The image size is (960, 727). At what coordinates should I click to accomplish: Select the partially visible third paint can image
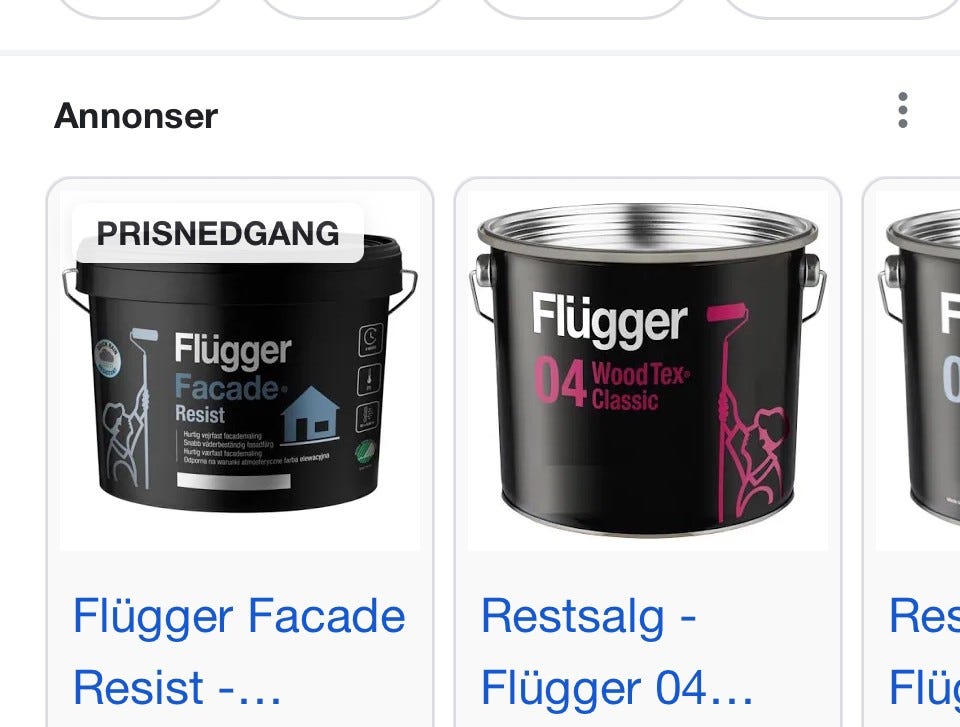(x=918, y=371)
